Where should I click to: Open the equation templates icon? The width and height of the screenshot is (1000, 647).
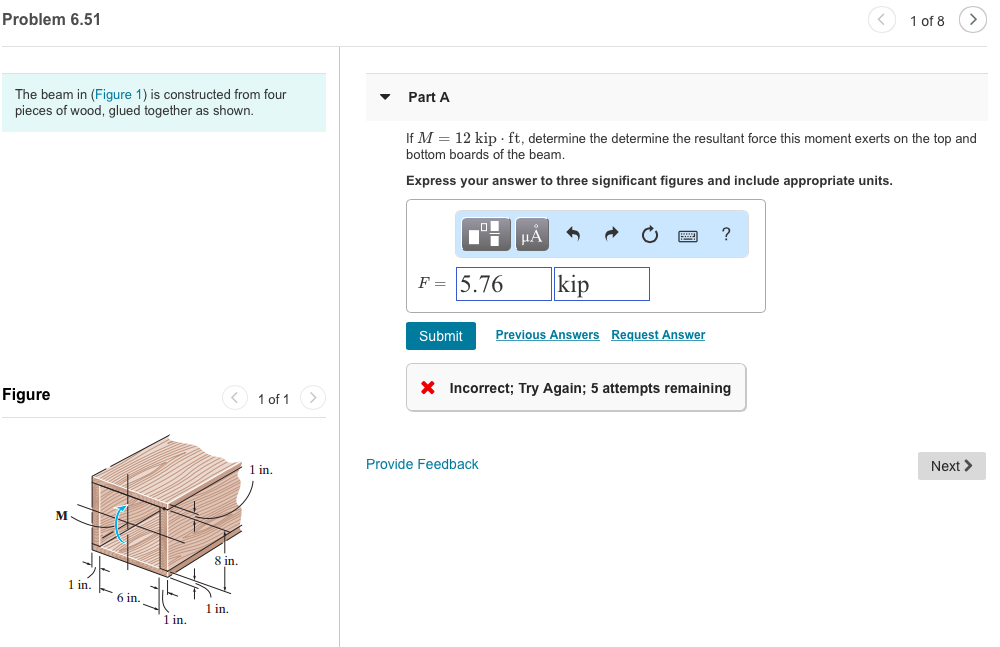[x=485, y=233]
